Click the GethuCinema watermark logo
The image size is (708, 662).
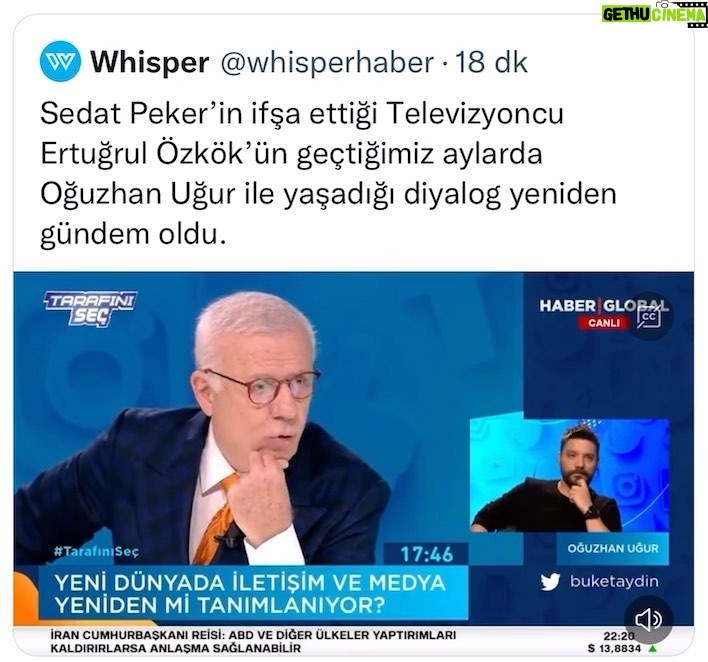coord(654,14)
